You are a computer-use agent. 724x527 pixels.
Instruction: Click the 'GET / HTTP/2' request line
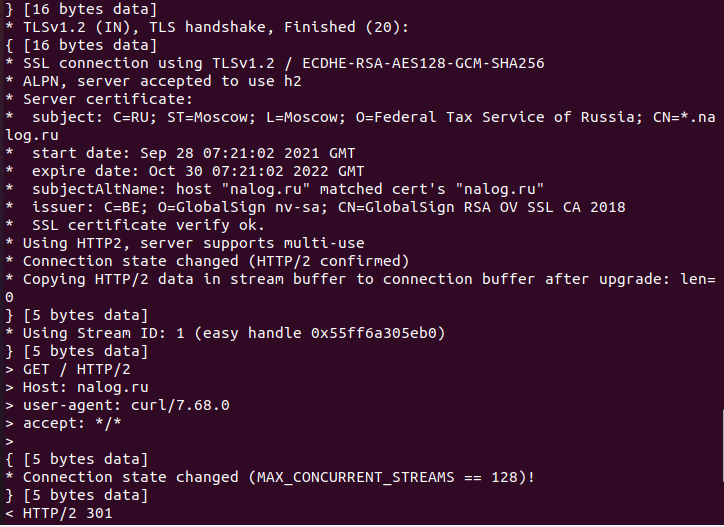[68, 369]
